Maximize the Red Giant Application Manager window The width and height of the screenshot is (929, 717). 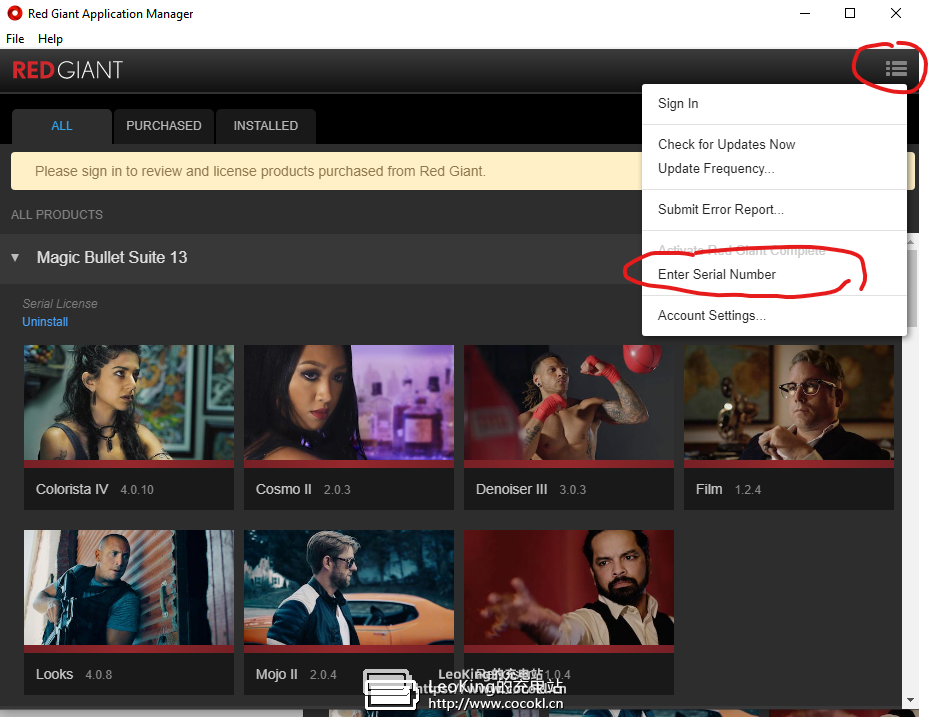tap(850, 13)
